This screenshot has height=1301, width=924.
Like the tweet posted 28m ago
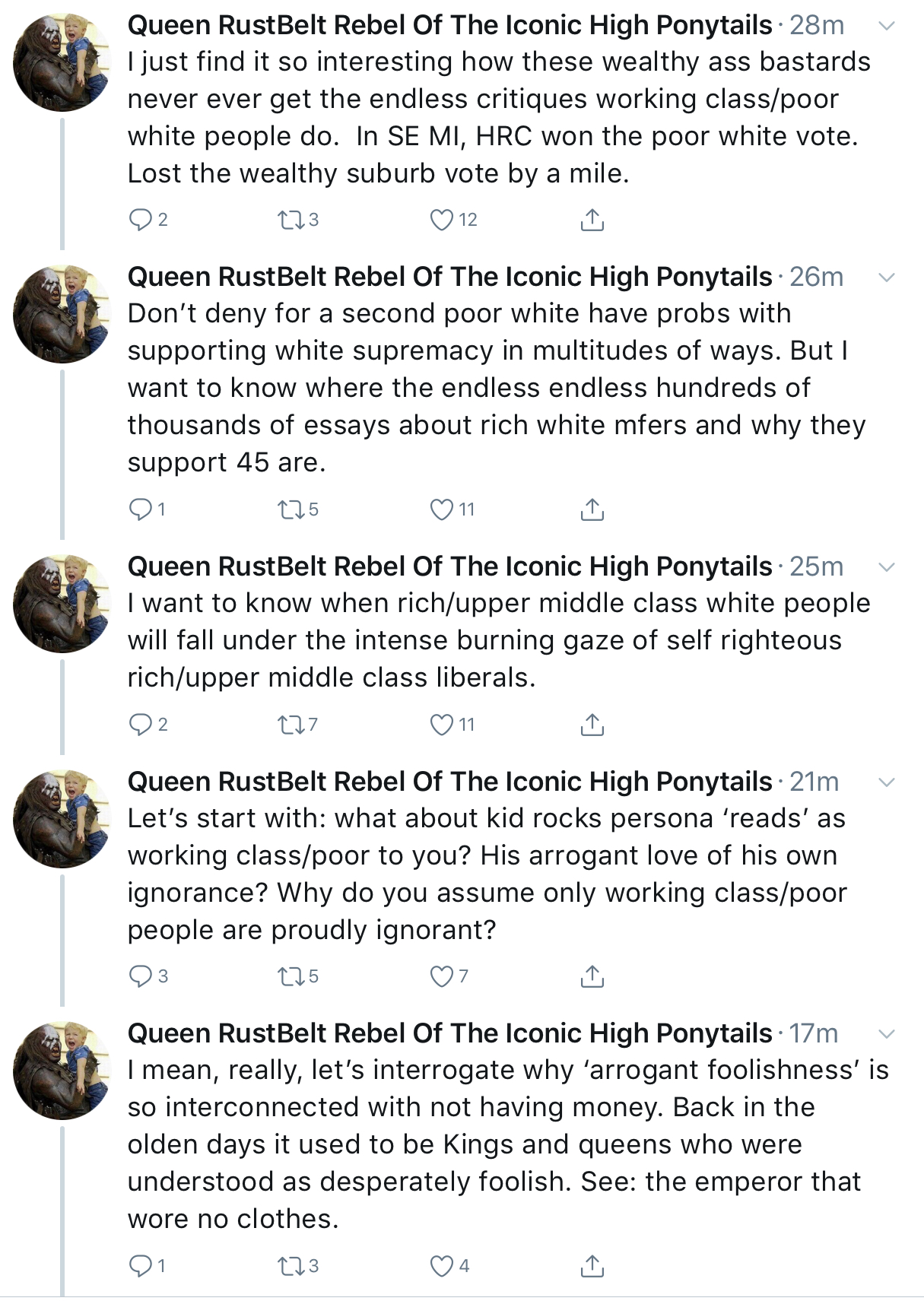click(x=442, y=220)
